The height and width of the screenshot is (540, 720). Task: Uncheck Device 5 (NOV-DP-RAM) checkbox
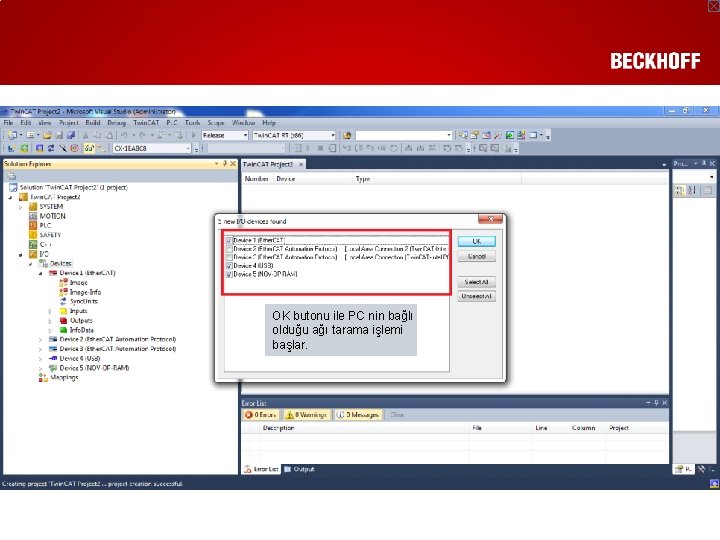coord(229,274)
